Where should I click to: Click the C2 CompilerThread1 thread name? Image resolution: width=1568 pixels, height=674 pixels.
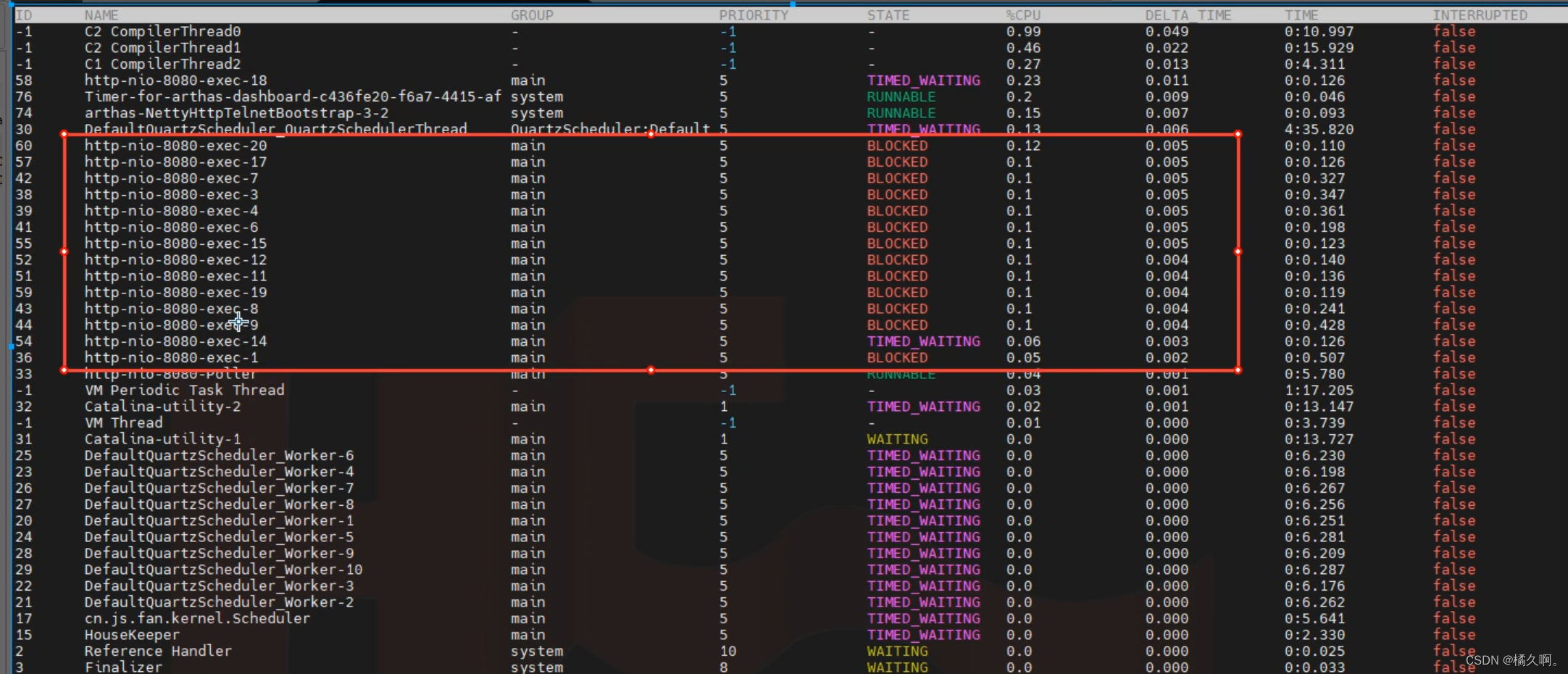coord(162,48)
